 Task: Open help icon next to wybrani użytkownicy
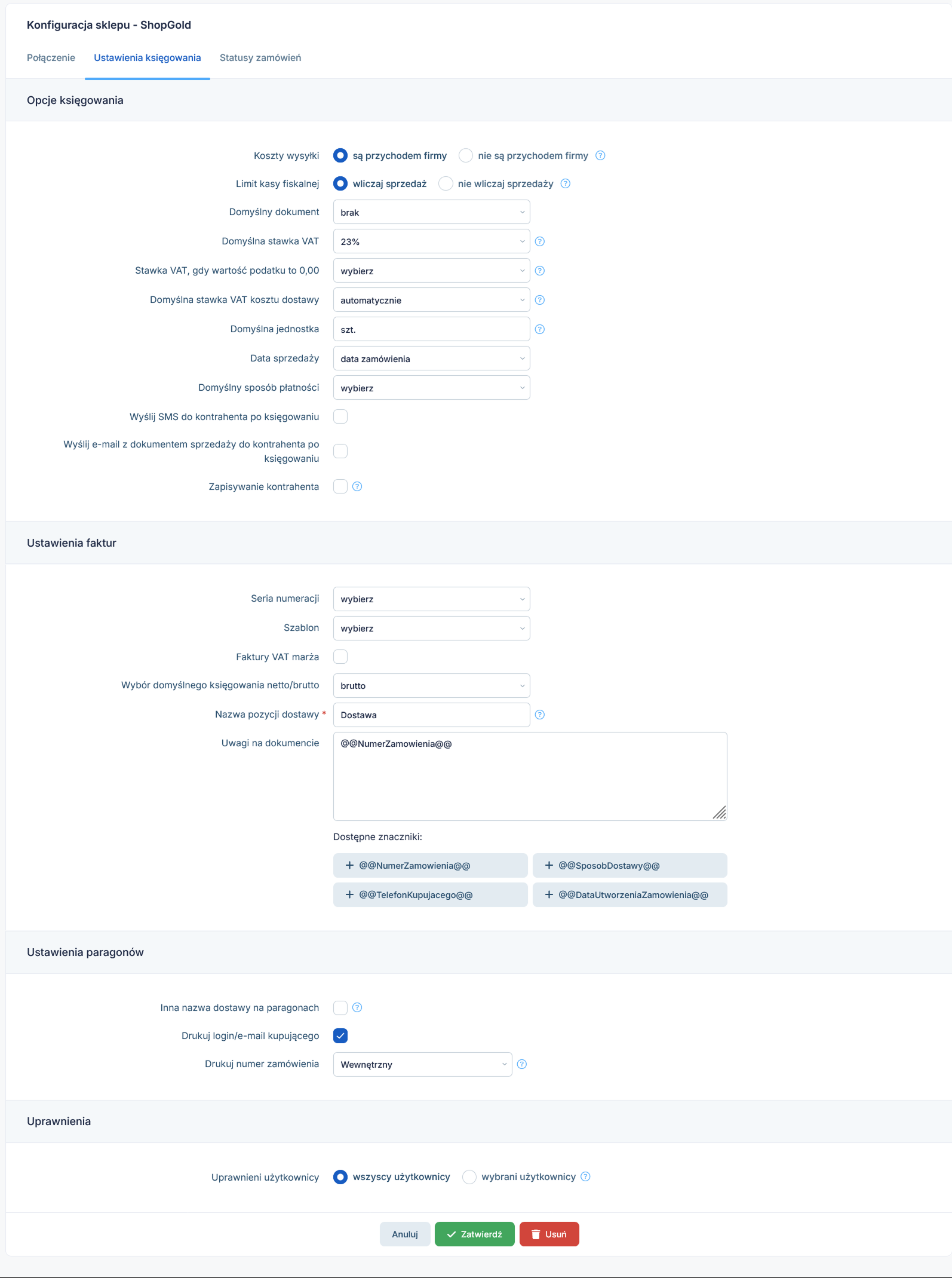tap(586, 1176)
